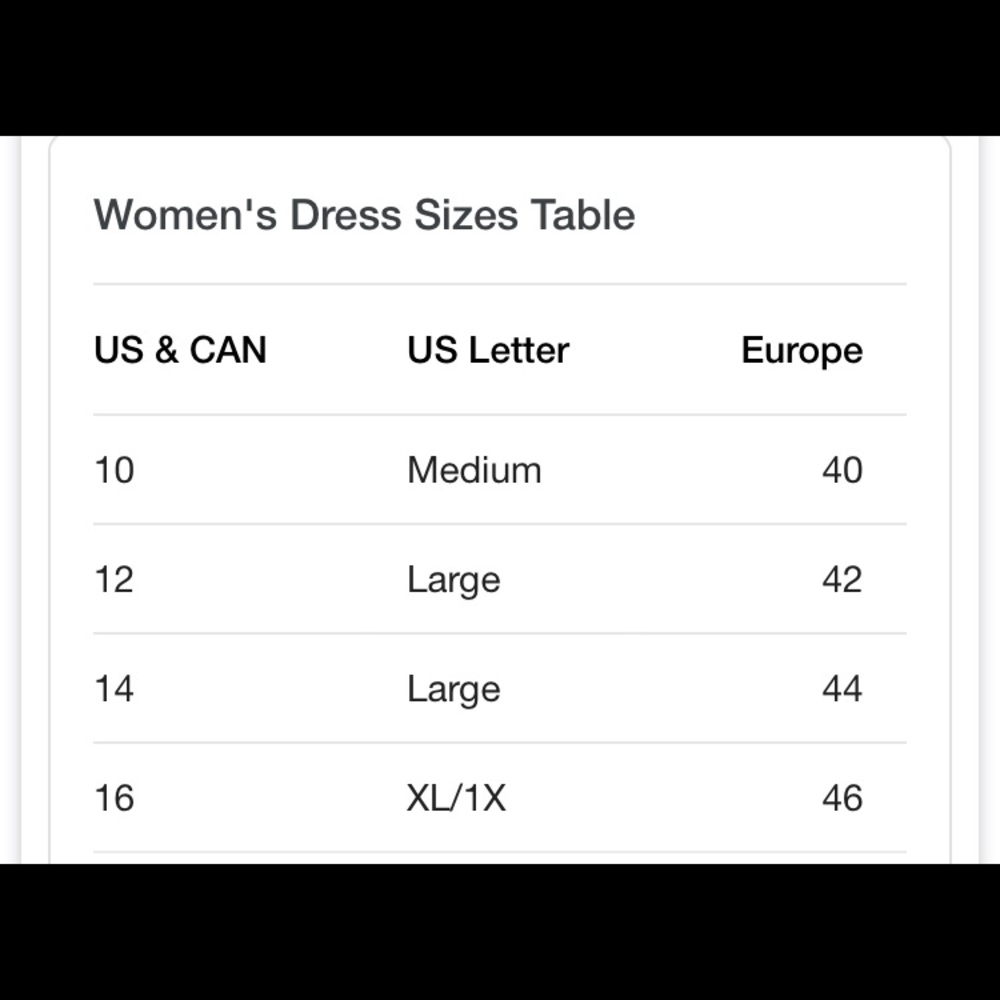Click US & CAN size 10 cell

coord(114,470)
